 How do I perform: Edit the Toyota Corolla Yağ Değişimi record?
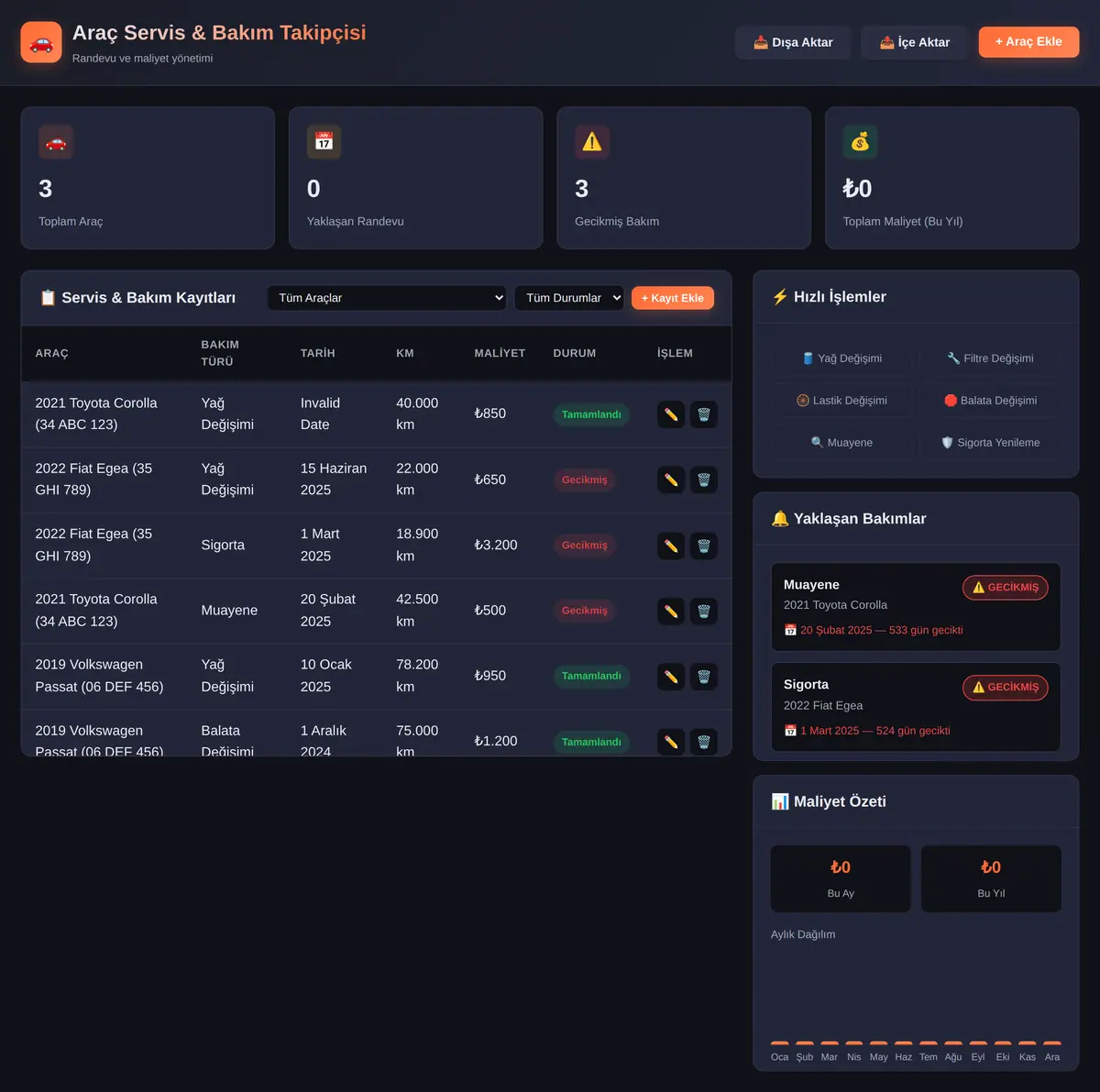671,414
